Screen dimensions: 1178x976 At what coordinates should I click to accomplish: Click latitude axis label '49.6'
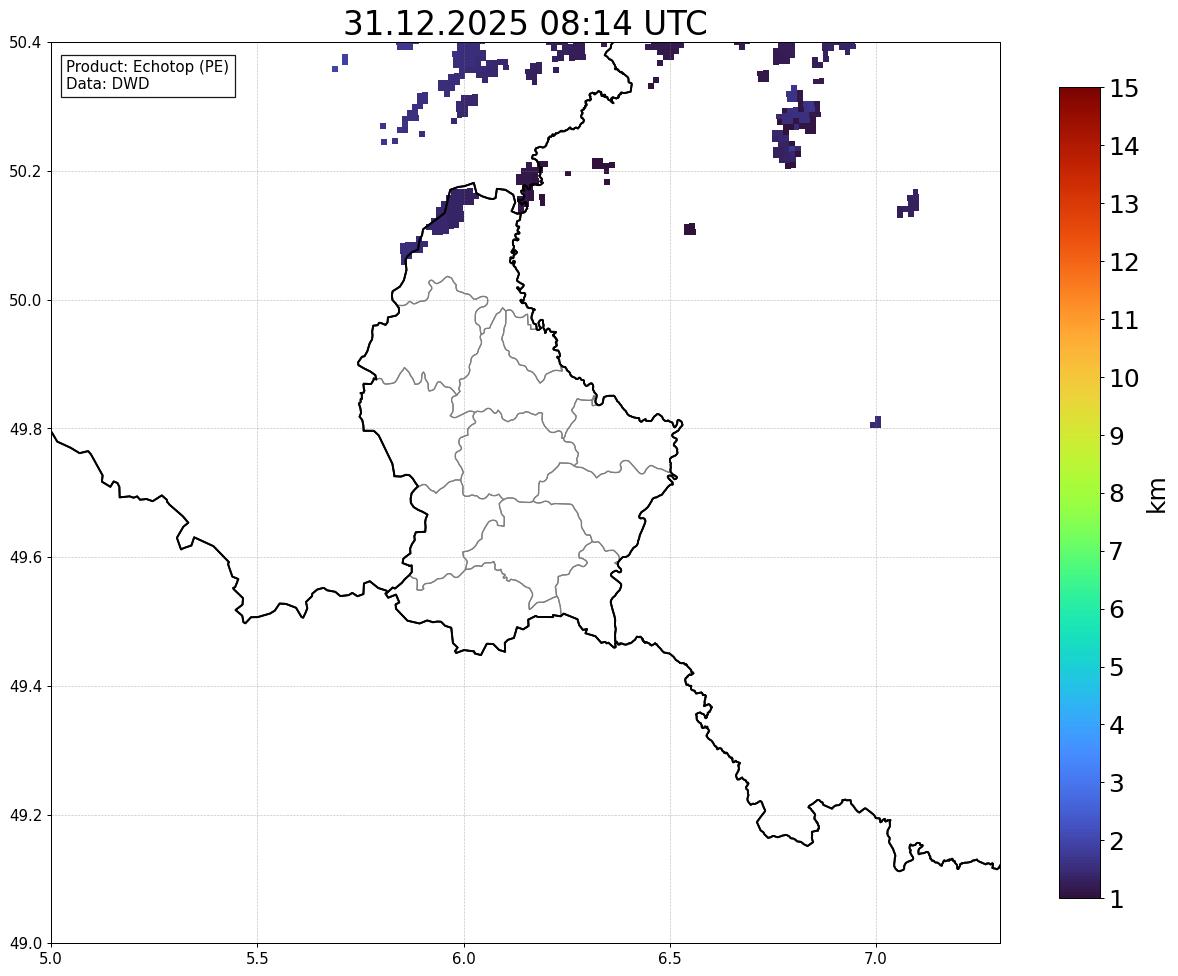tap(25, 557)
